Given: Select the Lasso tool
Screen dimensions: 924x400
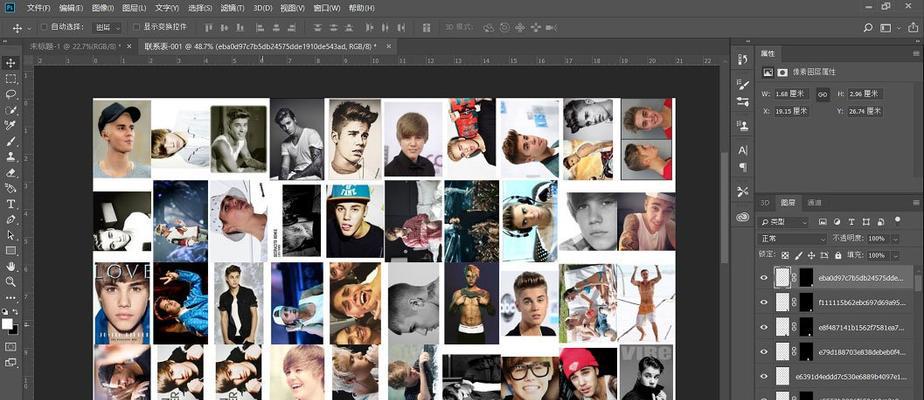Looking at the screenshot, I should pos(11,94).
